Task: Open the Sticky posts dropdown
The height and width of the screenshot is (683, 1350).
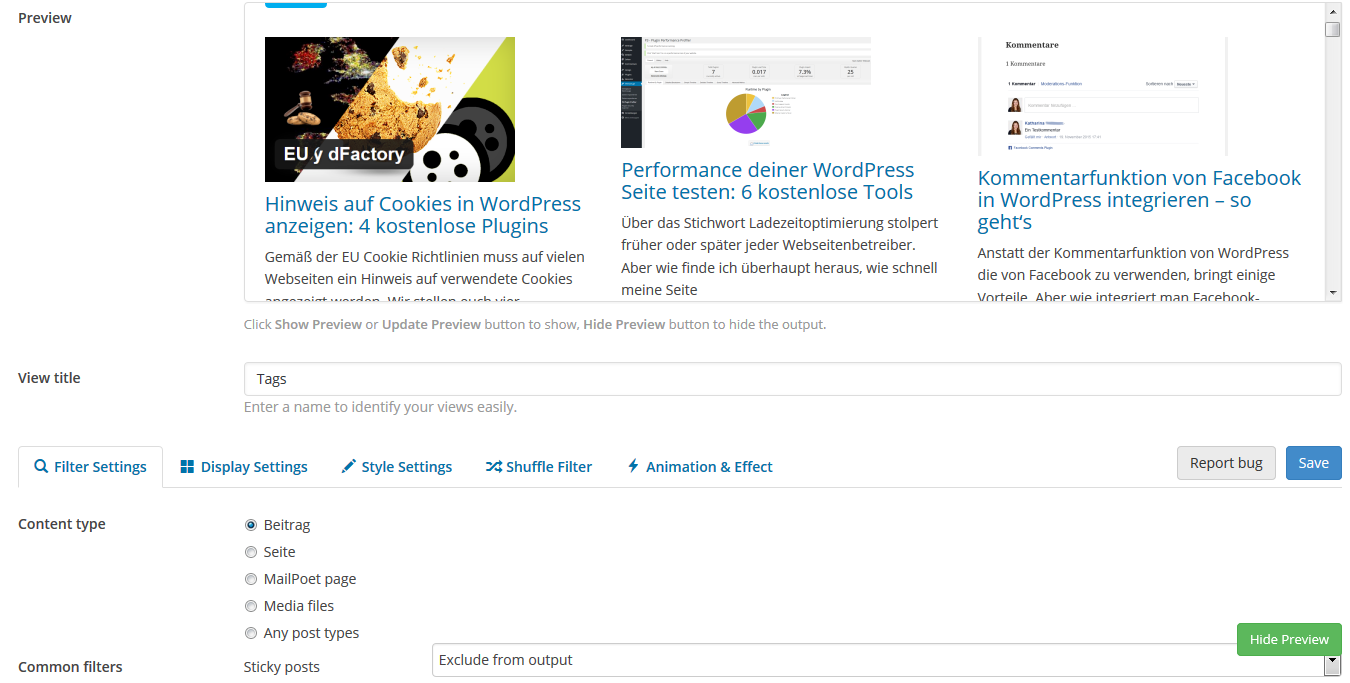Action: pyautogui.click(x=886, y=660)
